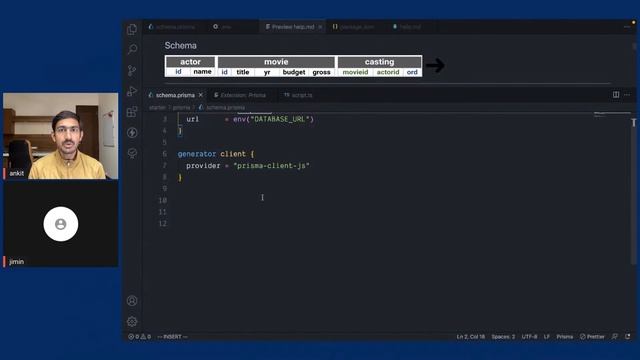Open the activity bar icon below lightning bolt

click(132, 153)
